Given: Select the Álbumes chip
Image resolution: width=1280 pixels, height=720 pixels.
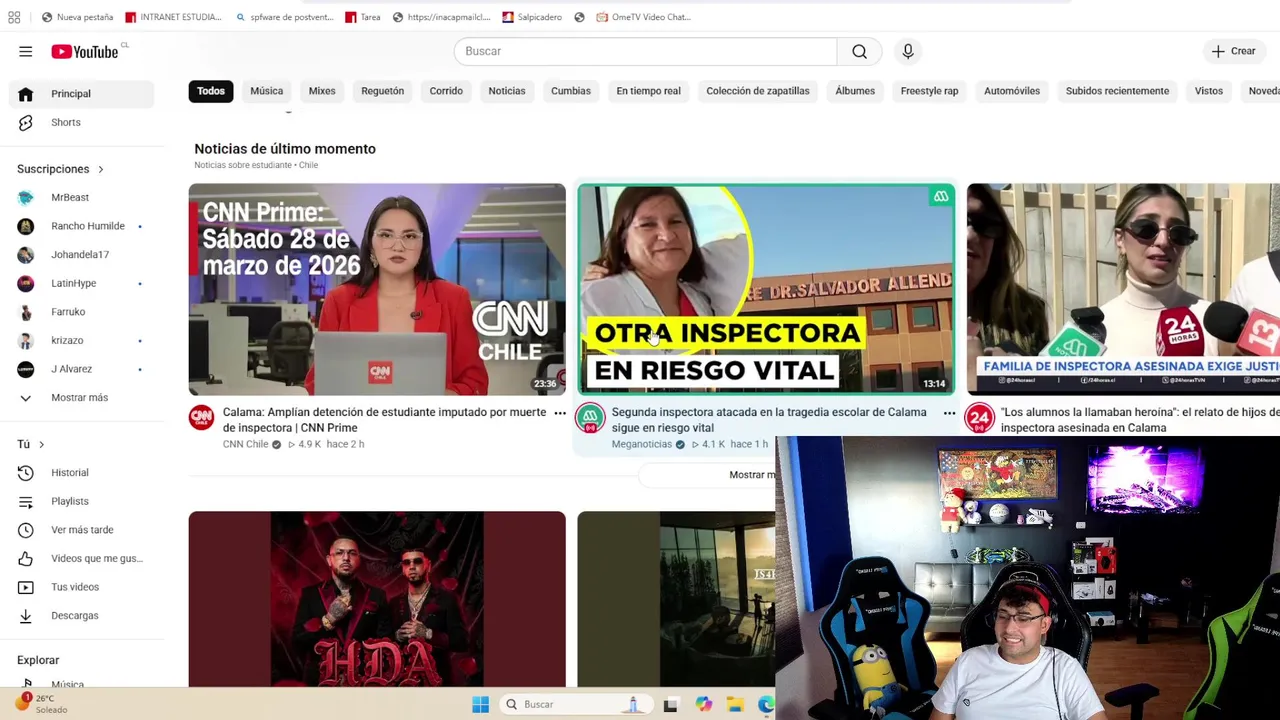Looking at the screenshot, I should (x=855, y=91).
